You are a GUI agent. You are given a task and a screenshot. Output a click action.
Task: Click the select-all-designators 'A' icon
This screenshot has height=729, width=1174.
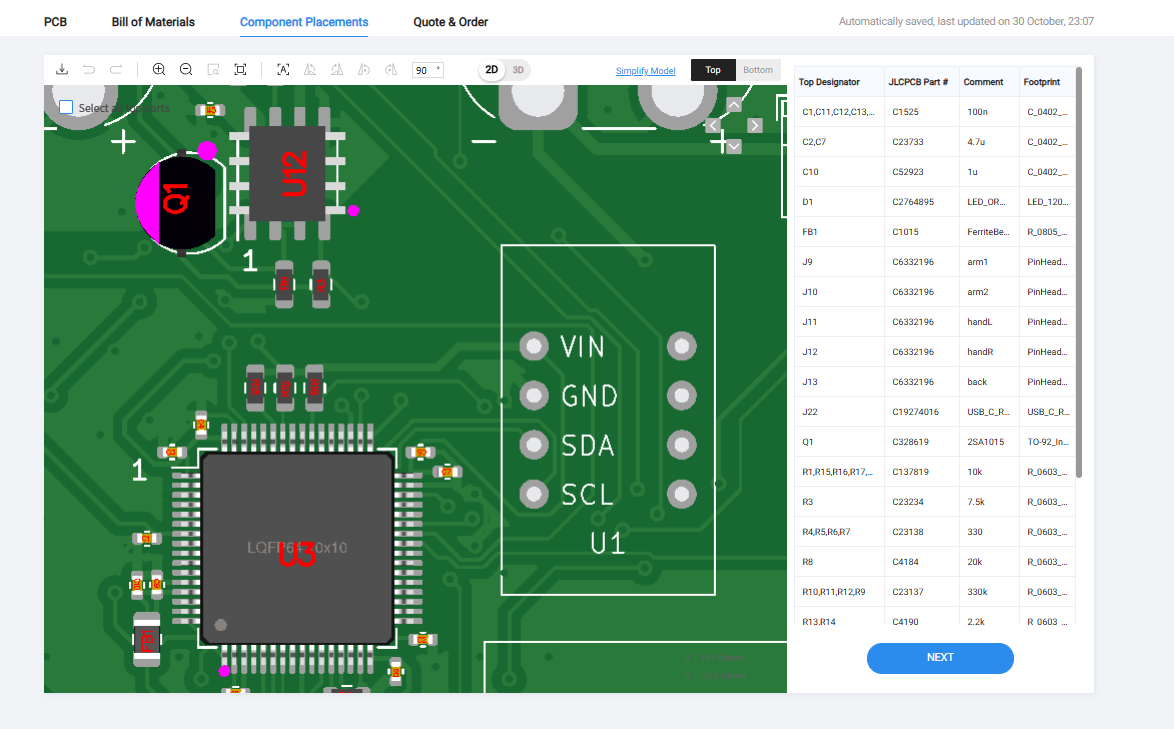coord(283,69)
